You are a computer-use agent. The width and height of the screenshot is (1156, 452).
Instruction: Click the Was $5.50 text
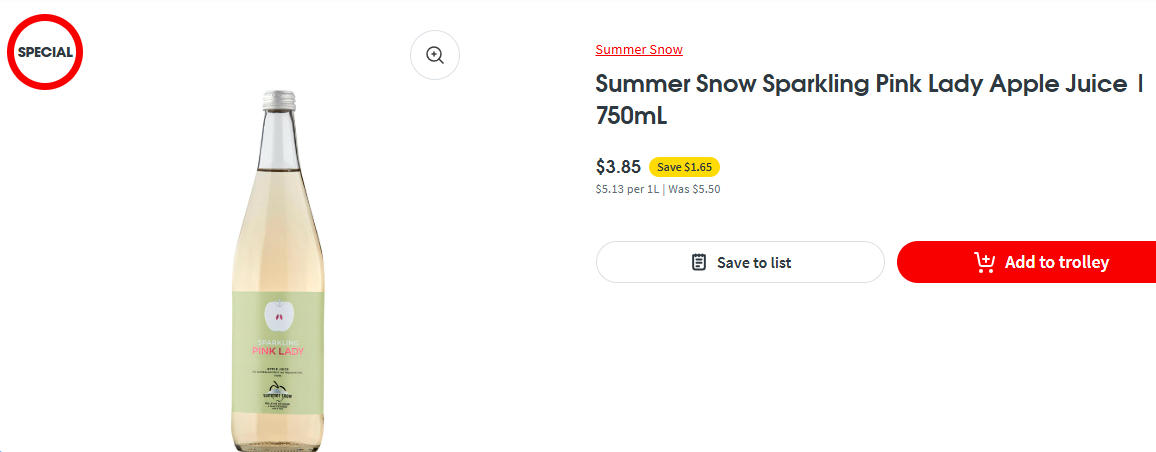point(694,189)
